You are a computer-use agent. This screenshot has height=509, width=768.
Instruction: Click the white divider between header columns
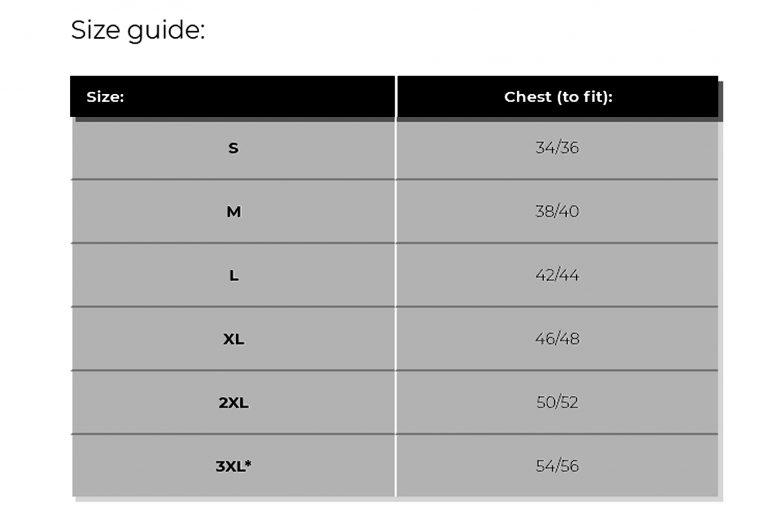tap(396, 97)
